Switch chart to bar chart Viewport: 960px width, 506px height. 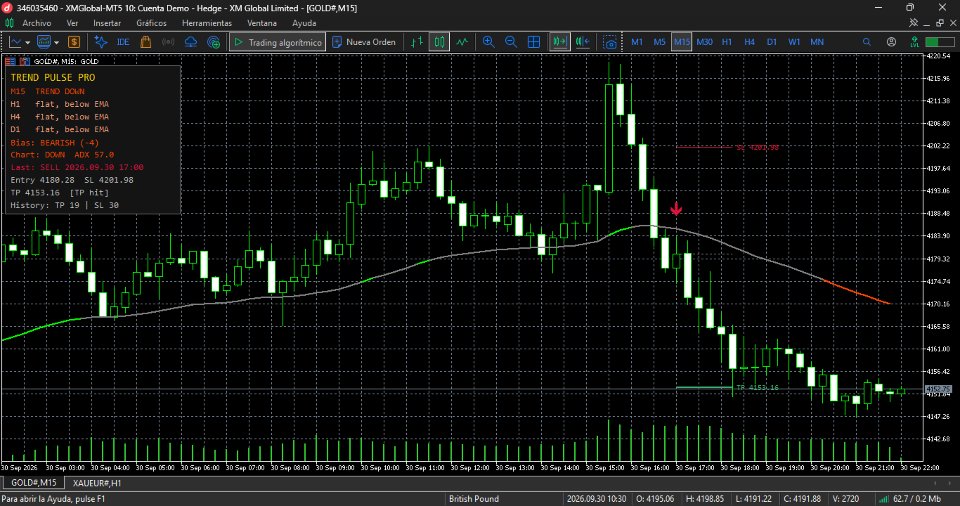click(417, 42)
